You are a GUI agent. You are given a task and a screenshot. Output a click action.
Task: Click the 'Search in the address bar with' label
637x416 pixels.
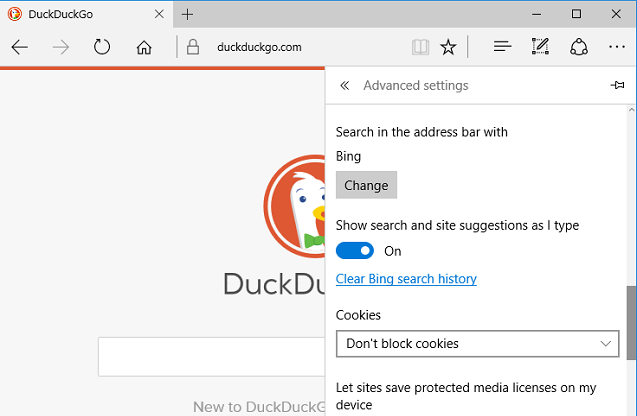coord(422,132)
